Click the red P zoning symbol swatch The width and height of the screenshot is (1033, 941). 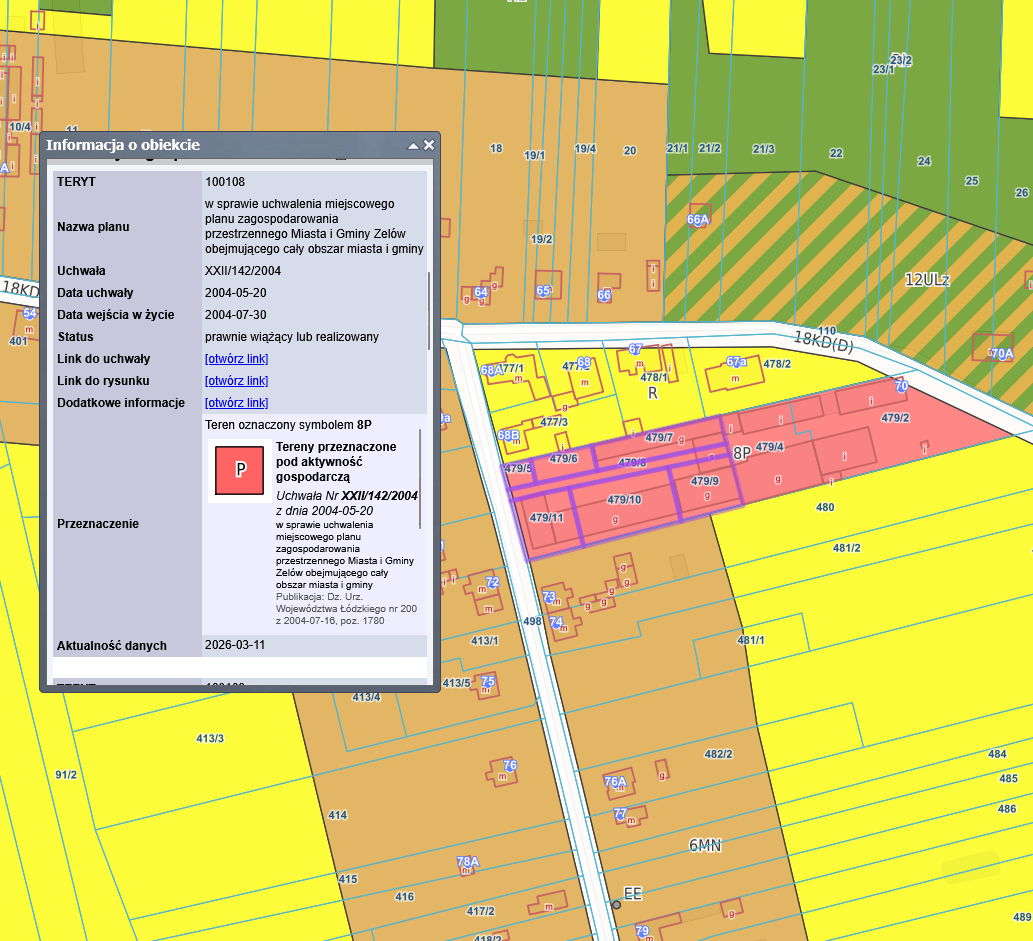pyautogui.click(x=239, y=469)
